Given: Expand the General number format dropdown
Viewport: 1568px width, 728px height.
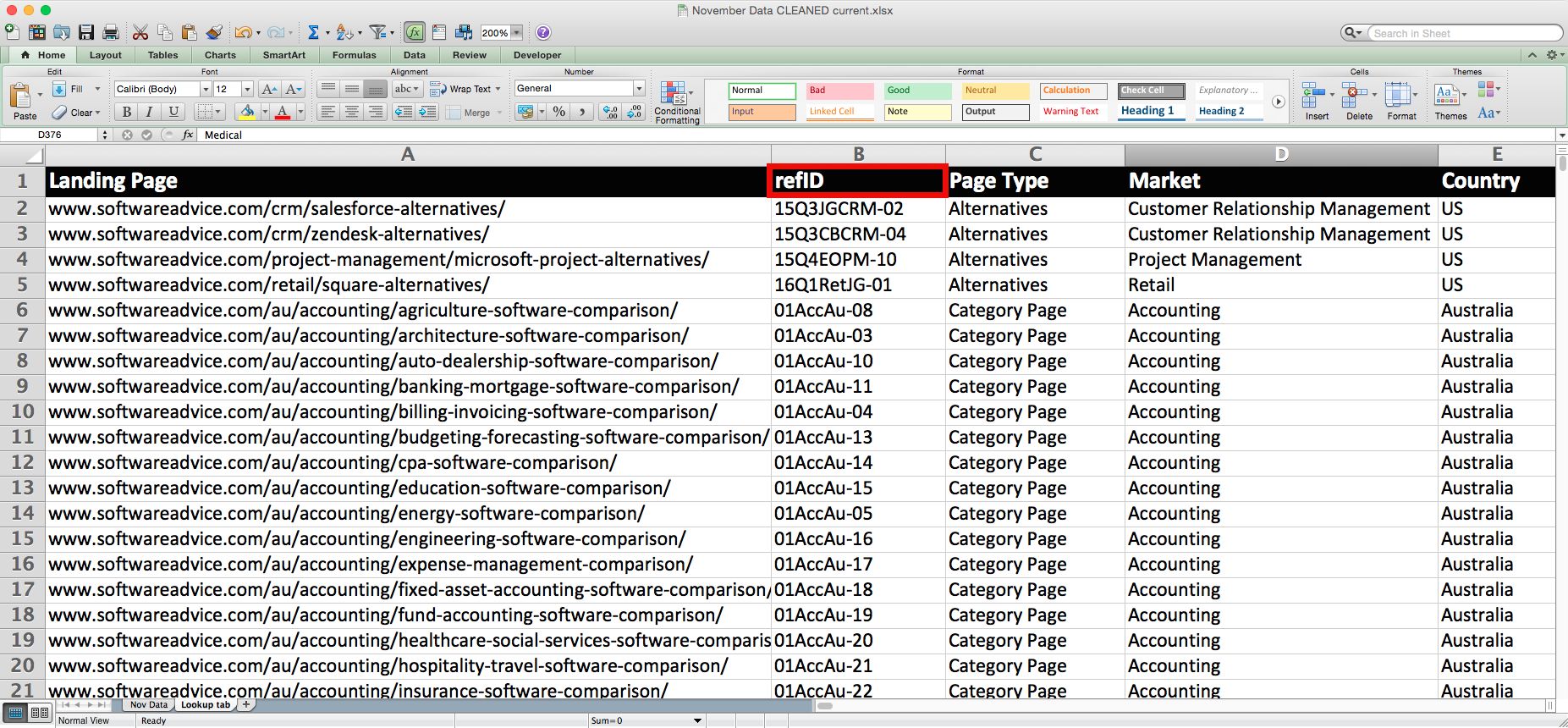Looking at the screenshot, I should click(x=639, y=89).
